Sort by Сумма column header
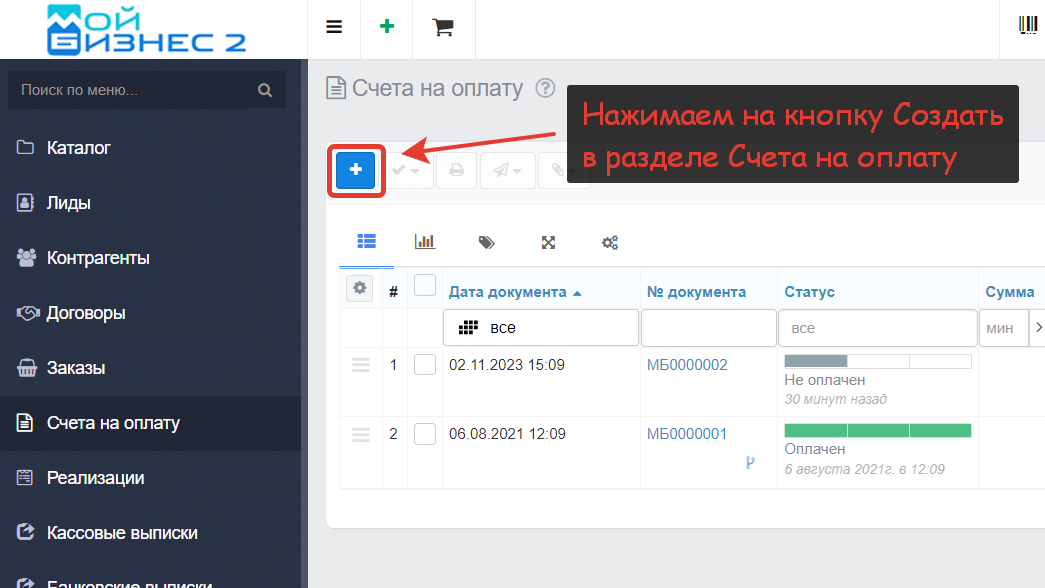The width and height of the screenshot is (1045, 588). [x=1010, y=292]
